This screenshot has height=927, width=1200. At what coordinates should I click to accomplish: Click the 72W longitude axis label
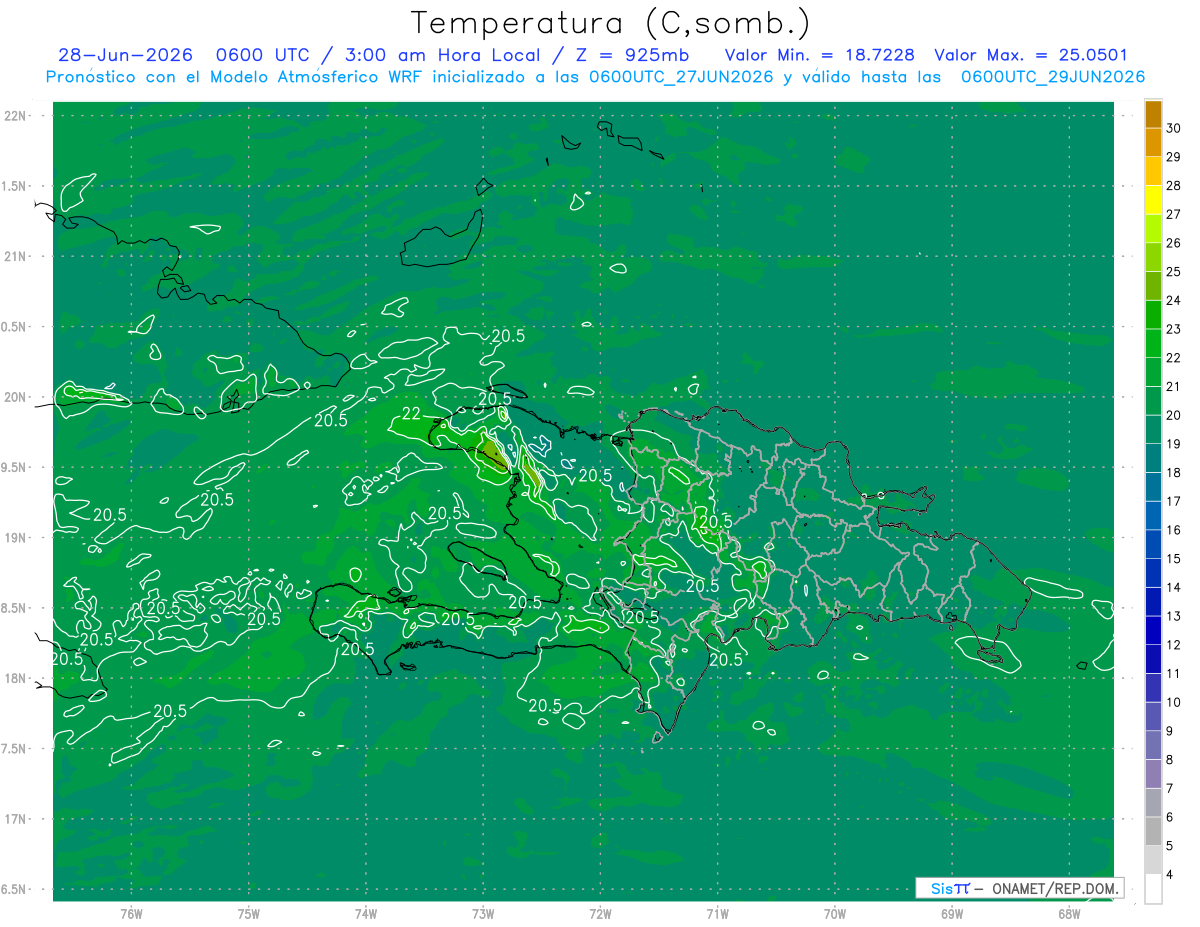(x=600, y=912)
